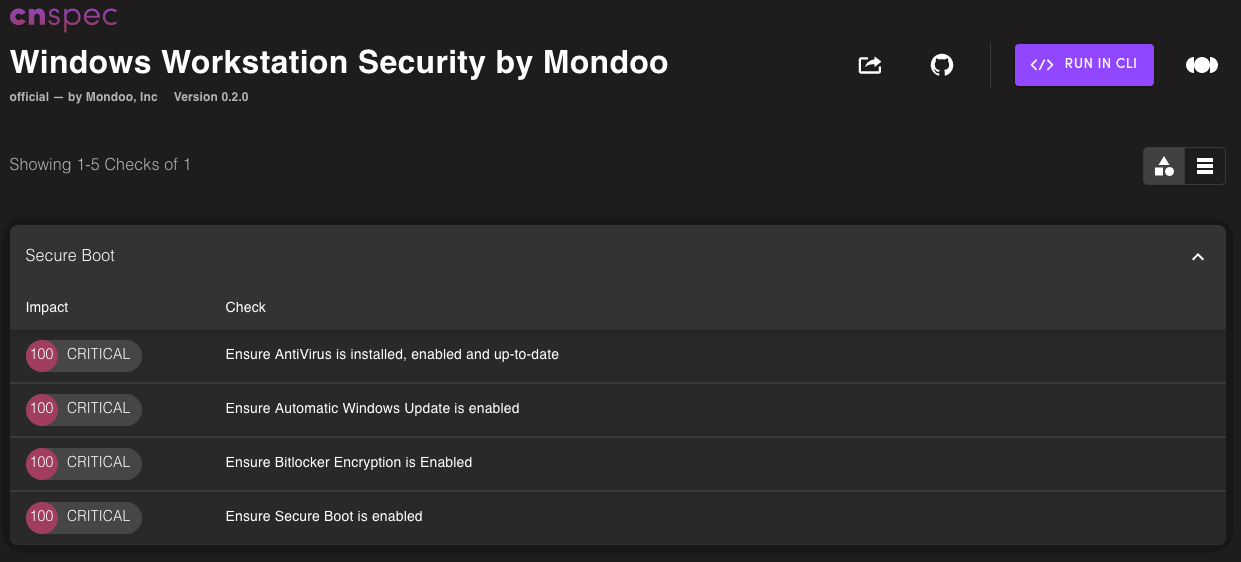Click the Secure Boot row's Critical badge
Screen dimensions: 1241x562
coord(84,517)
